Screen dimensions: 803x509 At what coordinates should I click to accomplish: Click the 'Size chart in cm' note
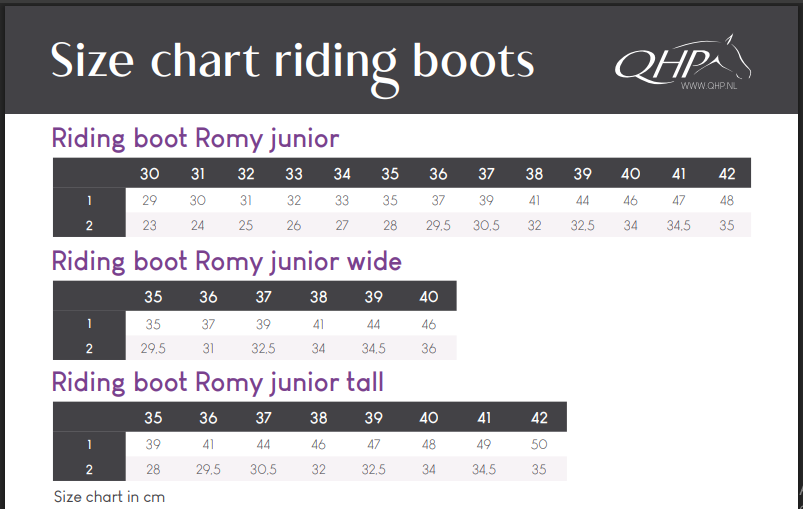(109, 496)
